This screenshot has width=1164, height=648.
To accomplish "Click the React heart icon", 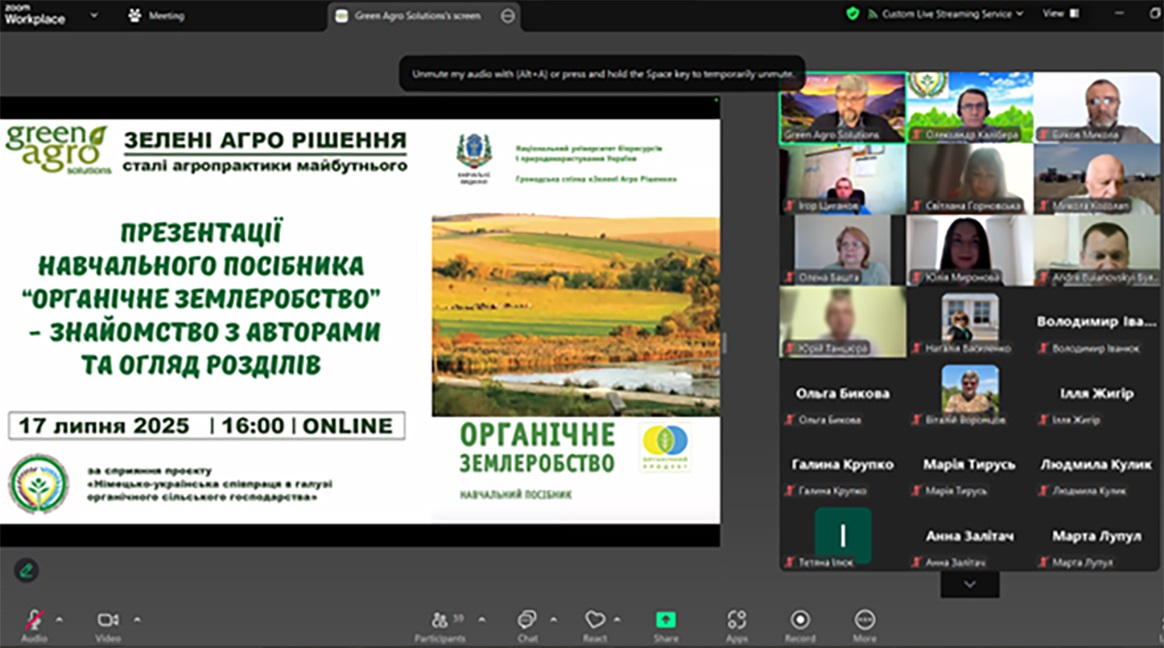I will coord(595,621).
